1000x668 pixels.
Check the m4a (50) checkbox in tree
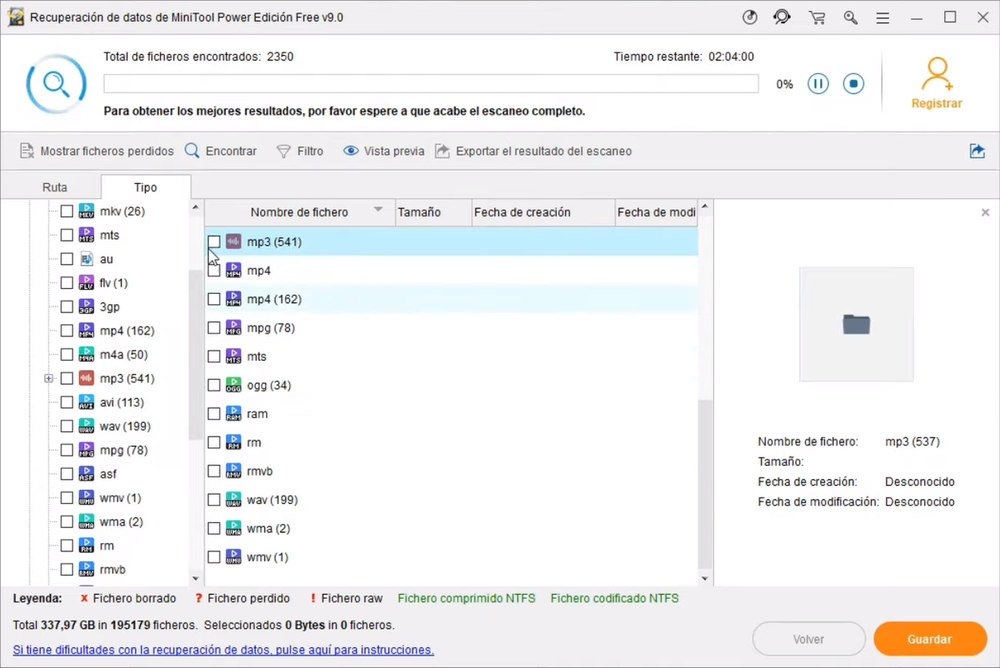pos(67,354)
